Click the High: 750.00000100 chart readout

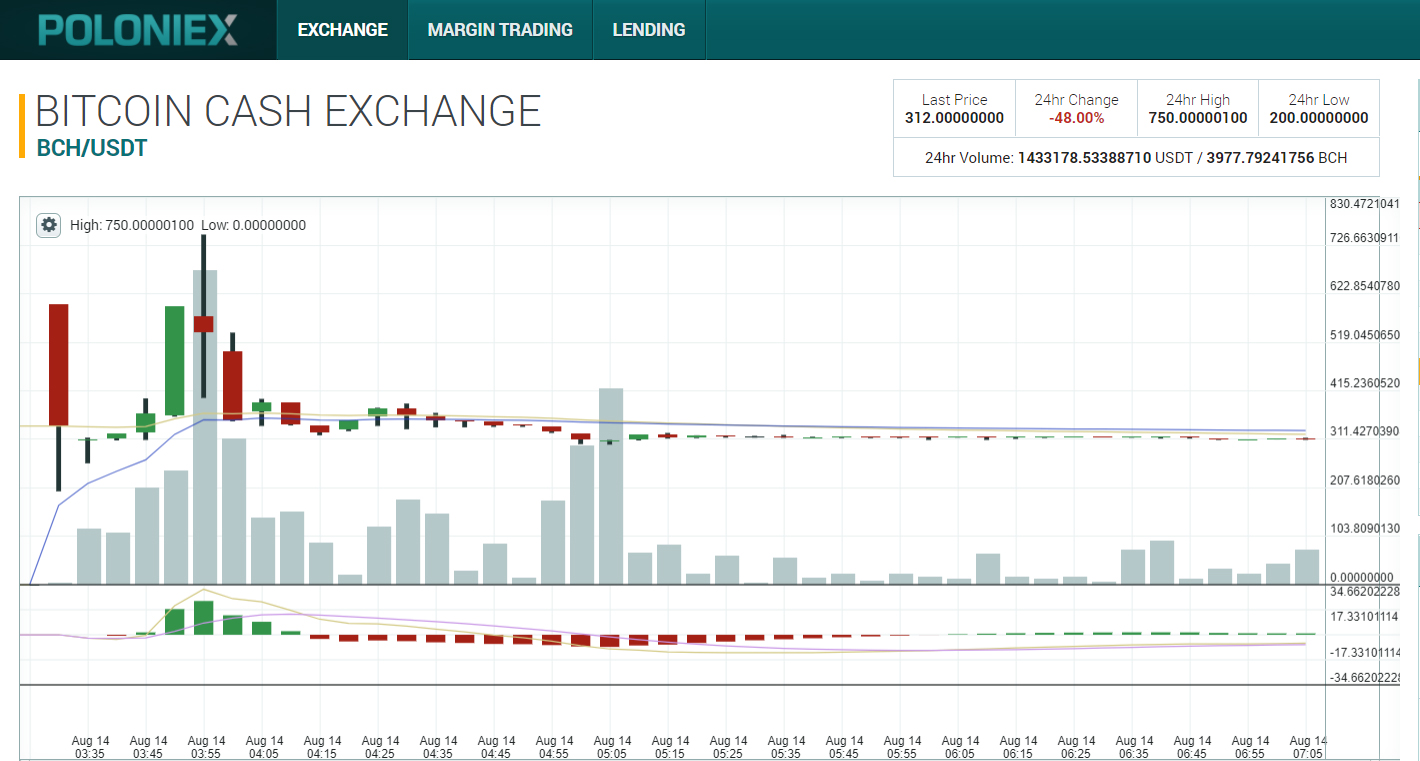(132, 226)
